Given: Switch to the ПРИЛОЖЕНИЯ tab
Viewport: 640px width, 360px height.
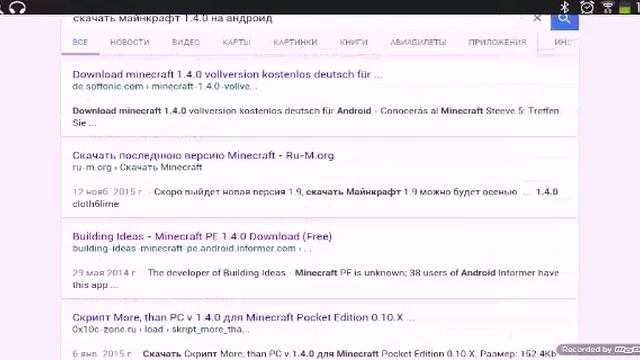Looking at the screenshot, I should click(497, 42).
